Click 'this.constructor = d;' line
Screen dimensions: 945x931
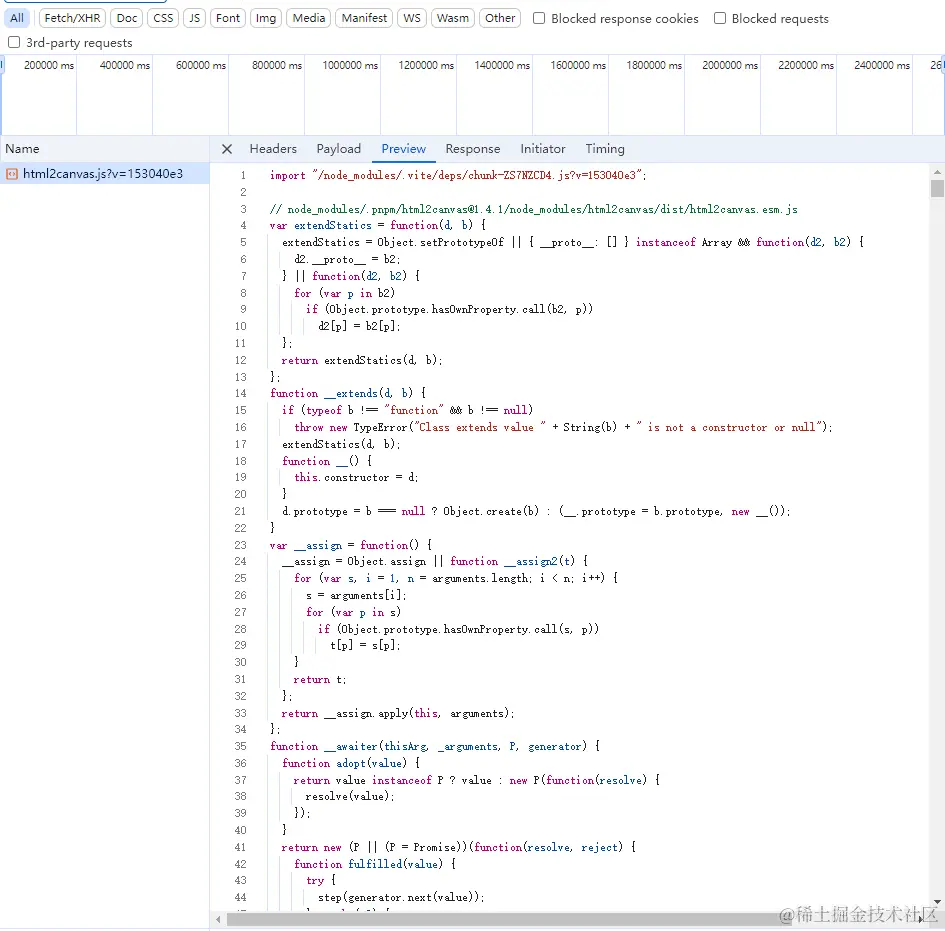point(356,477)
